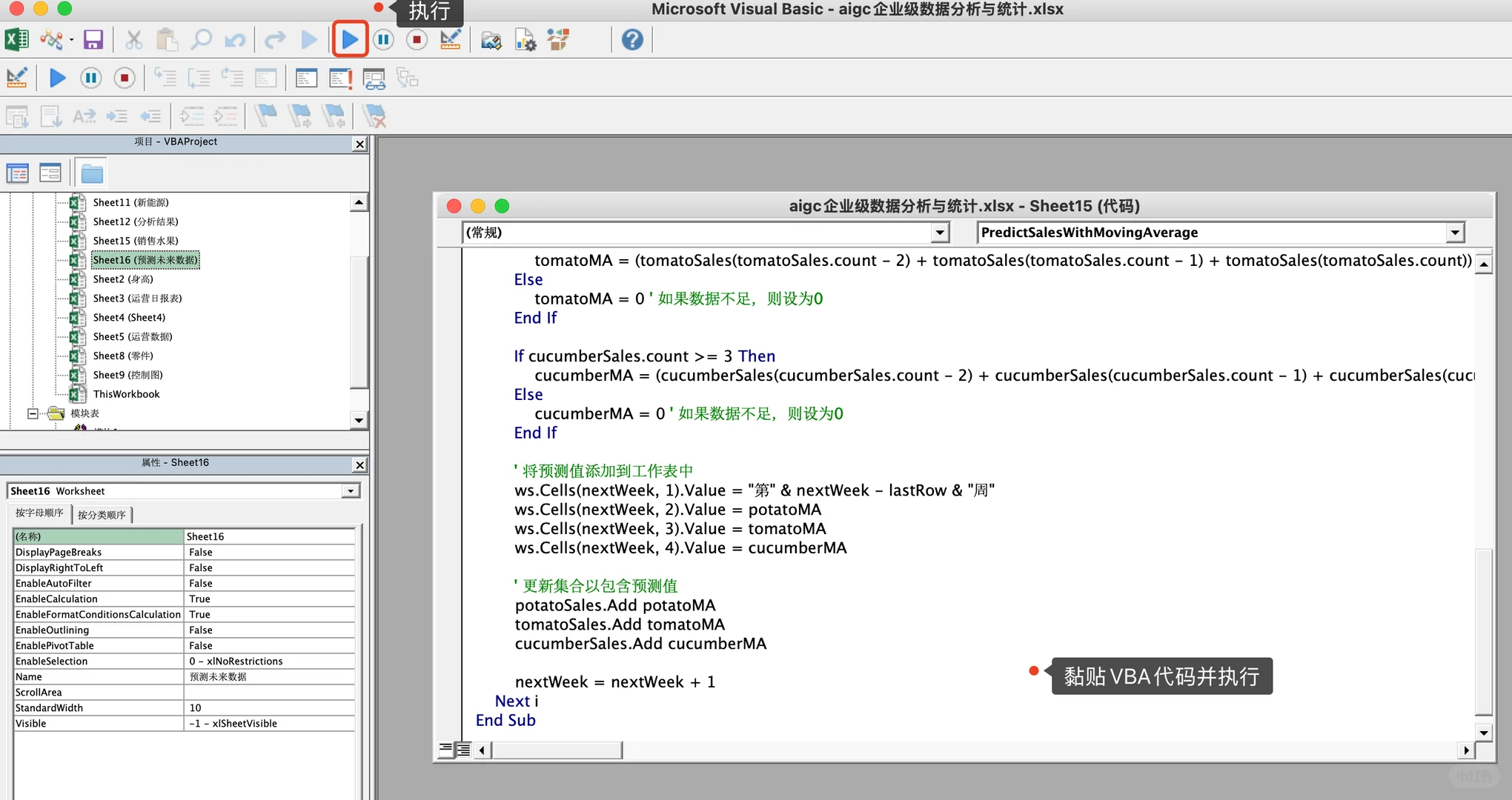Click the Previous Bookmark flag icon
The width and height of the screenshot is (1512, 800).
tap(334, 116)
